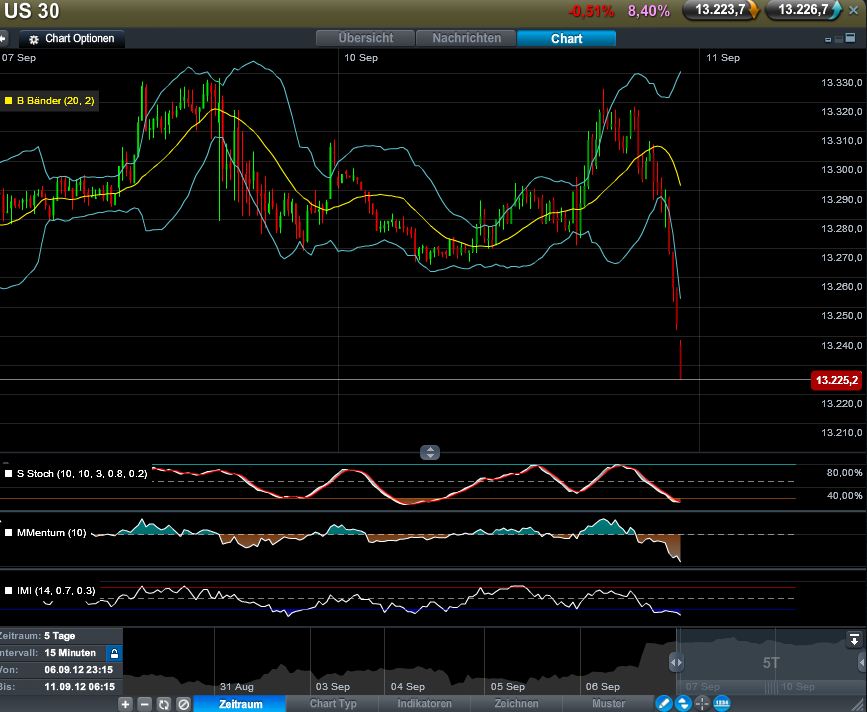Click the crosshair cursor icon
Image resolution: width=867 pixels, height=712 pixels.
pyautogui.click(x=702, y=703)
